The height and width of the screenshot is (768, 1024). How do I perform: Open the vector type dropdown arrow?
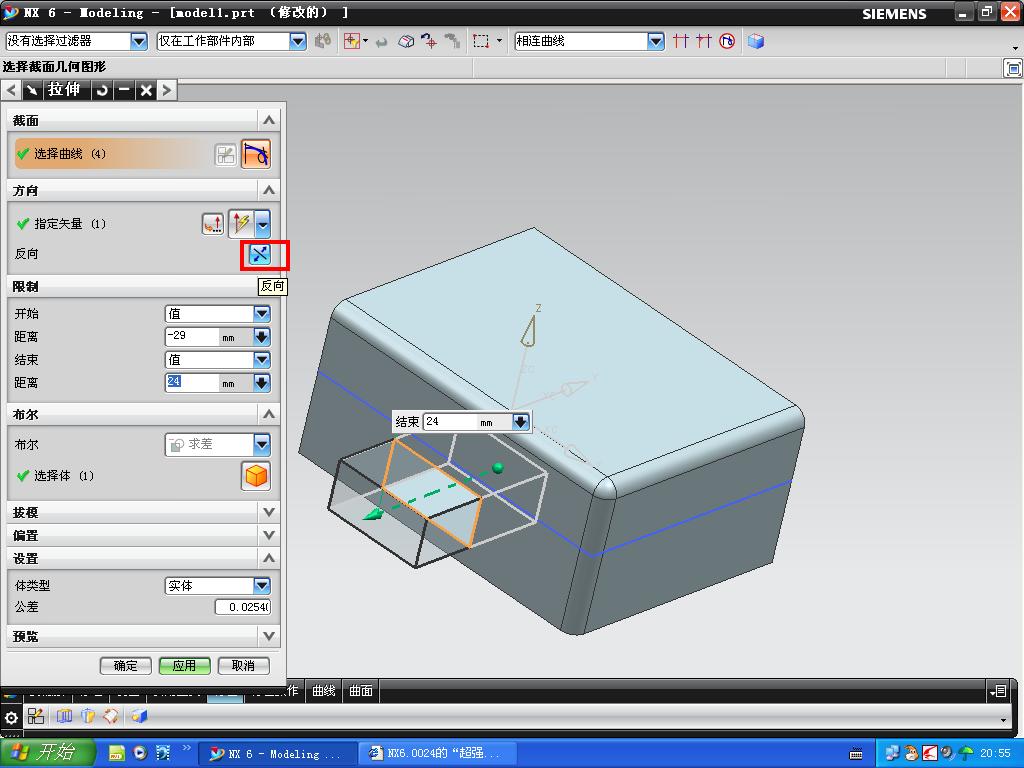pyautogui.click(x=262, y=224)
